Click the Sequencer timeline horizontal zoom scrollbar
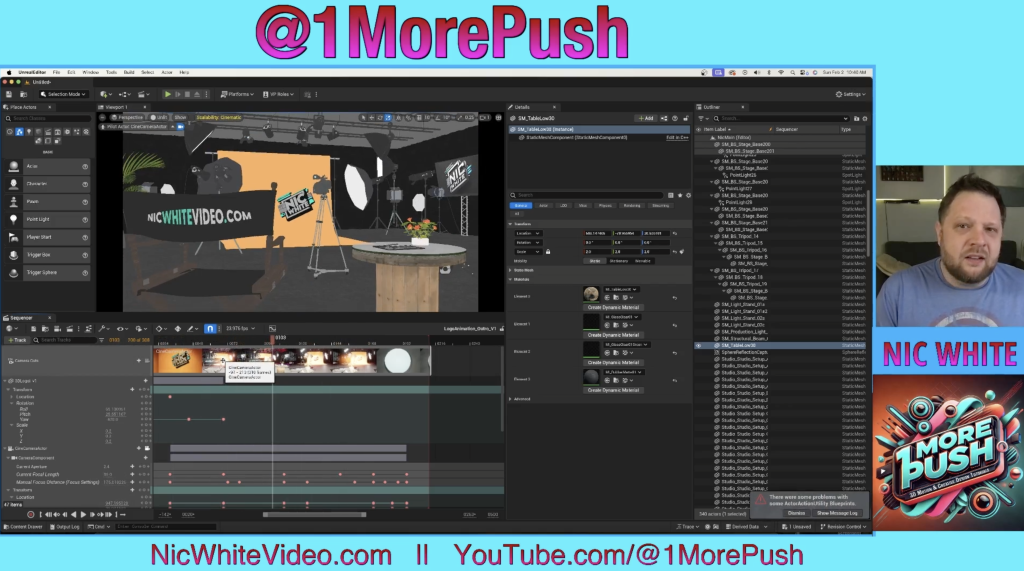Screen dimensions: 1024x571 click(314, 515)
